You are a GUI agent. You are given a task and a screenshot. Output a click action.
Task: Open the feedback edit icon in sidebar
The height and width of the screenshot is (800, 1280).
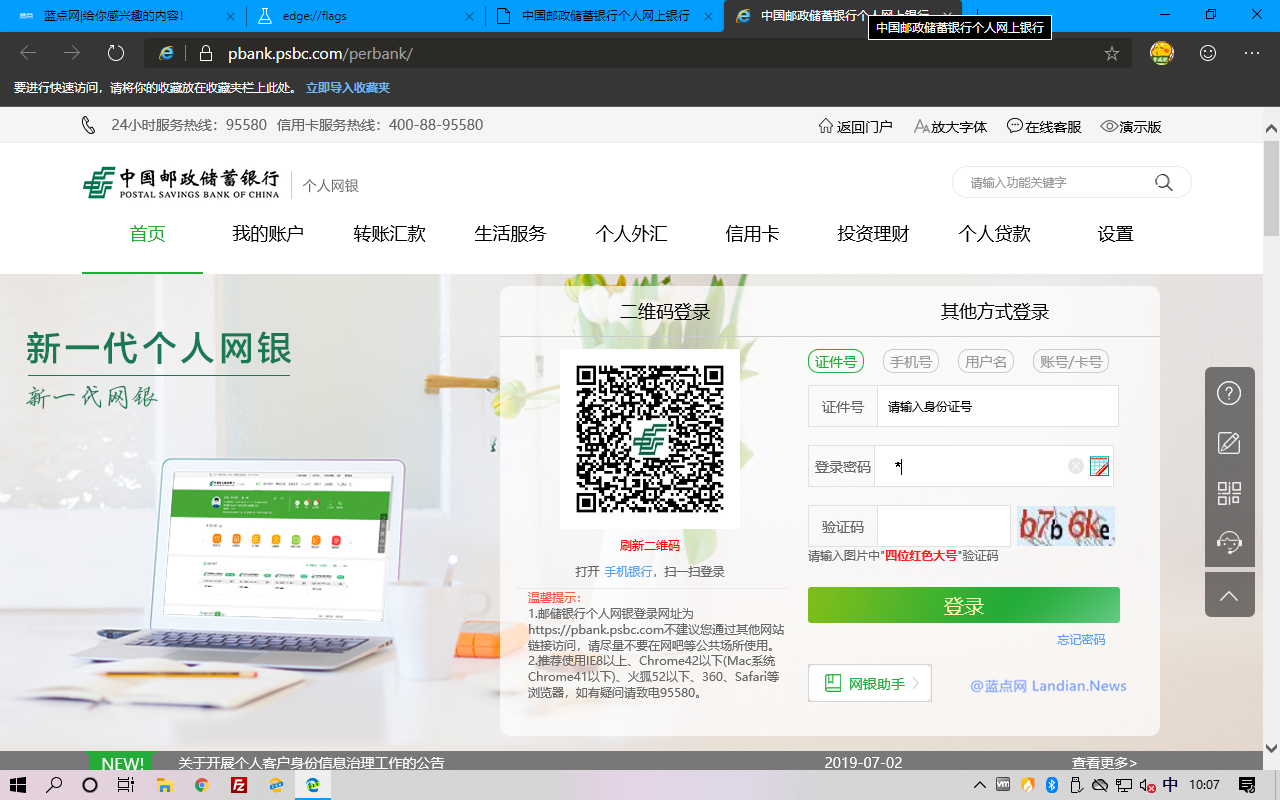[x=1229, y=443]
